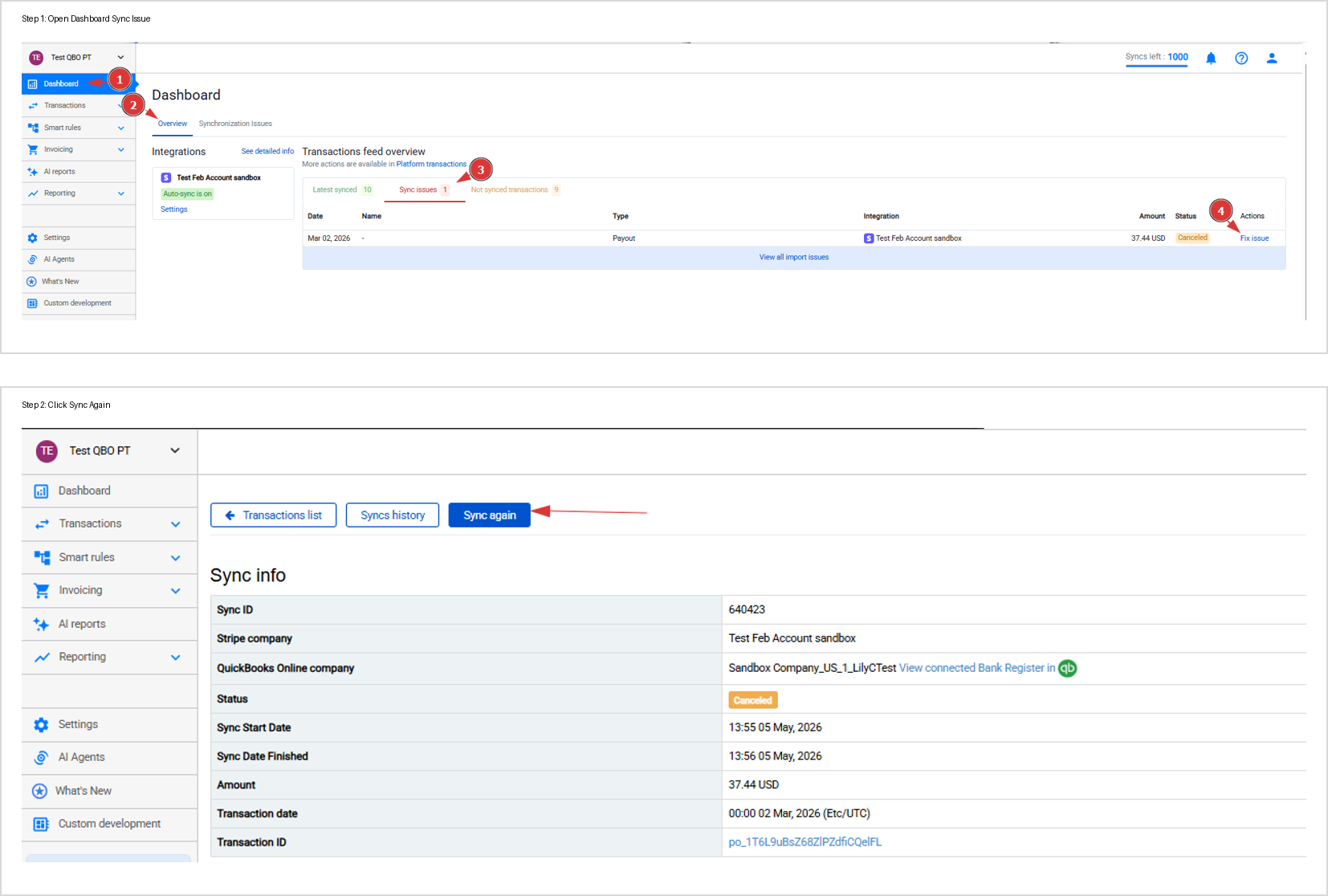The height and width of the screenshot is (896, 1328).
Task: Click the Syncs history button
Action: (x=393, y=515)
